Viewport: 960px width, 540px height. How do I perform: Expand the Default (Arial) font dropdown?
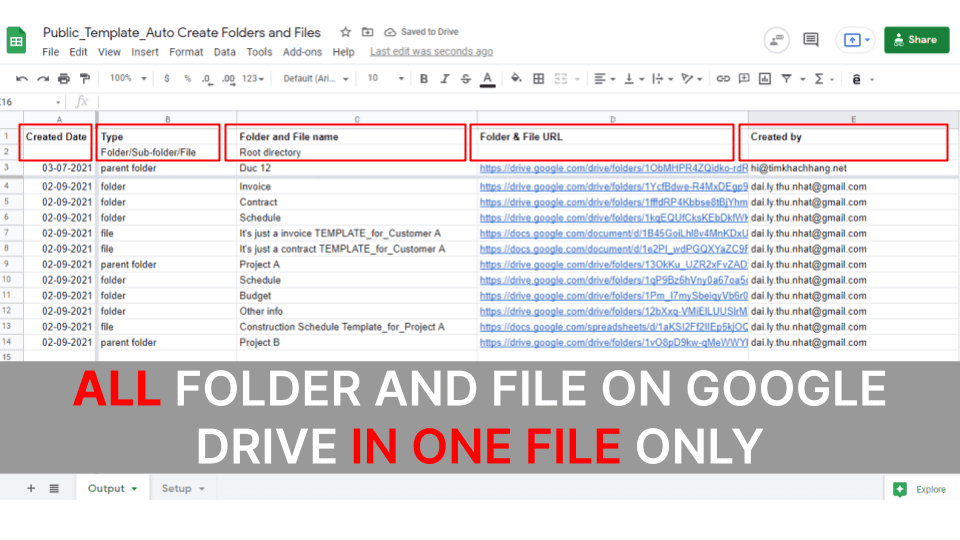click(316, 79)
